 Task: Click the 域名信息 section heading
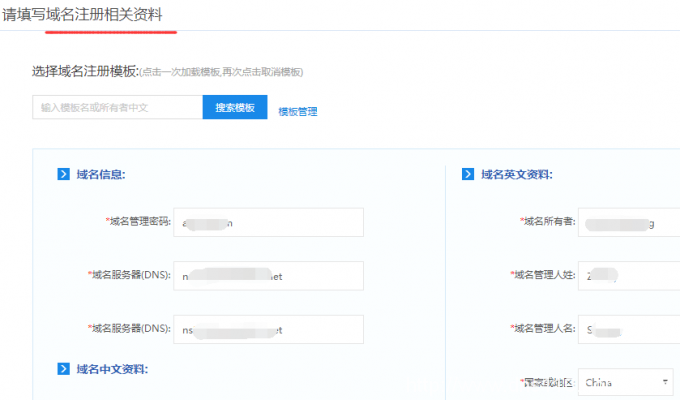(100, 174)
